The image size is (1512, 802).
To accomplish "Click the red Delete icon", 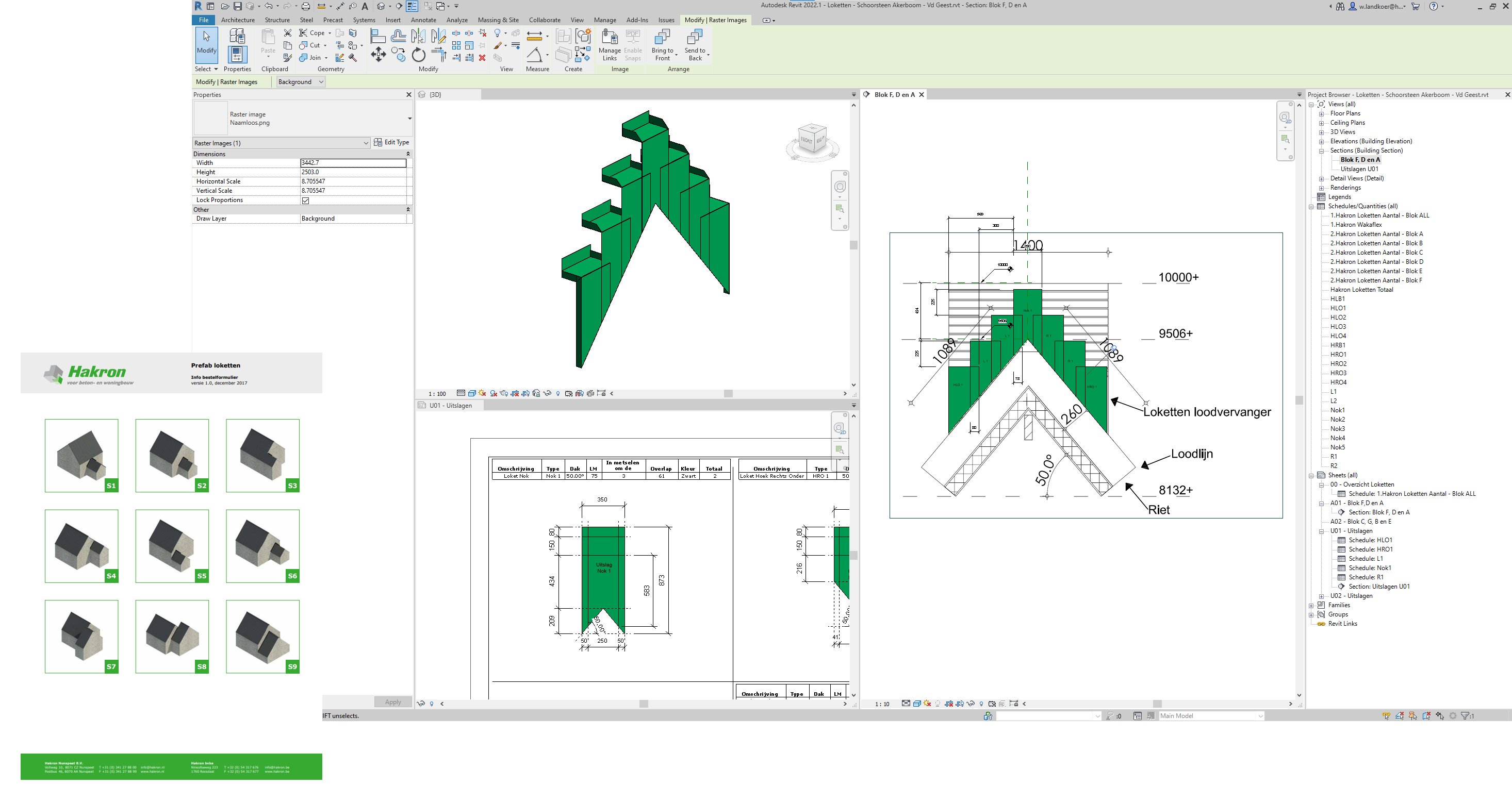I will click(482, 58).
